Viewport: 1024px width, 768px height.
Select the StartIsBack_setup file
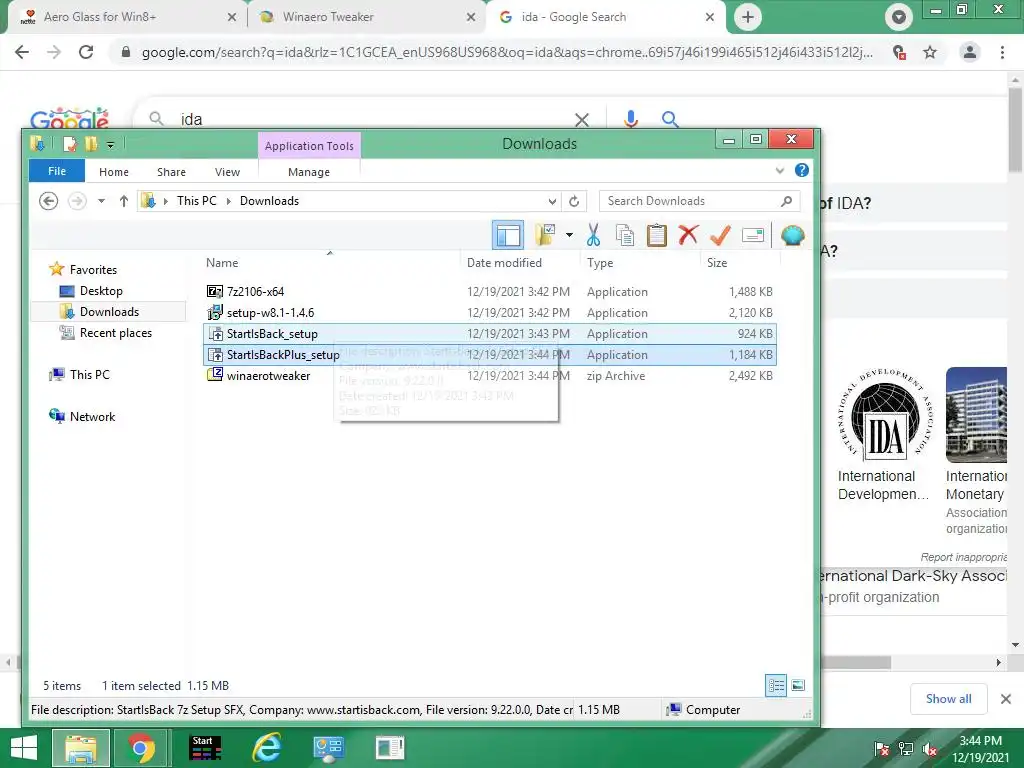(490, 334)
